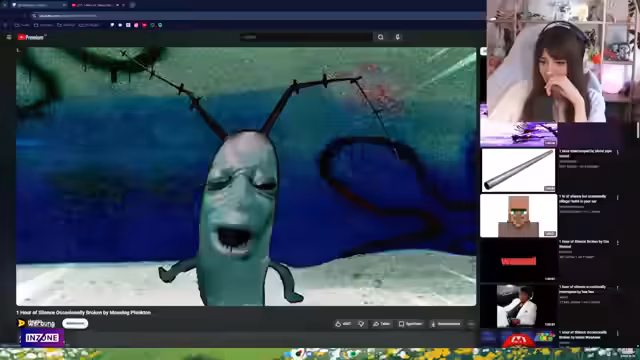This screenshot has height=360, width=640.
Task: Open the metal pipe sound video title
Action: pyautogui.click(x=585, y=153)
